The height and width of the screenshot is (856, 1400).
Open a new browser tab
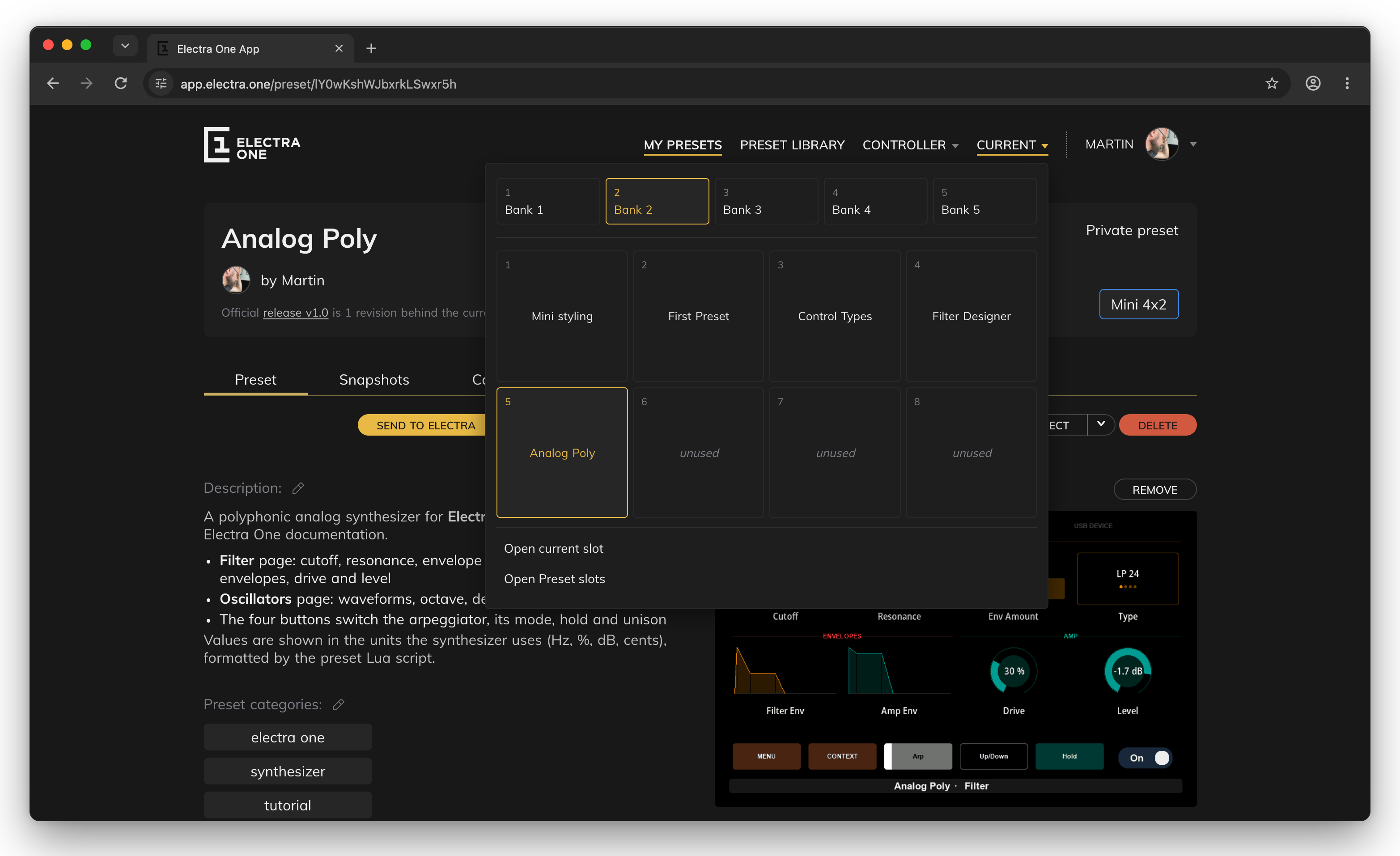click(371, 49)
